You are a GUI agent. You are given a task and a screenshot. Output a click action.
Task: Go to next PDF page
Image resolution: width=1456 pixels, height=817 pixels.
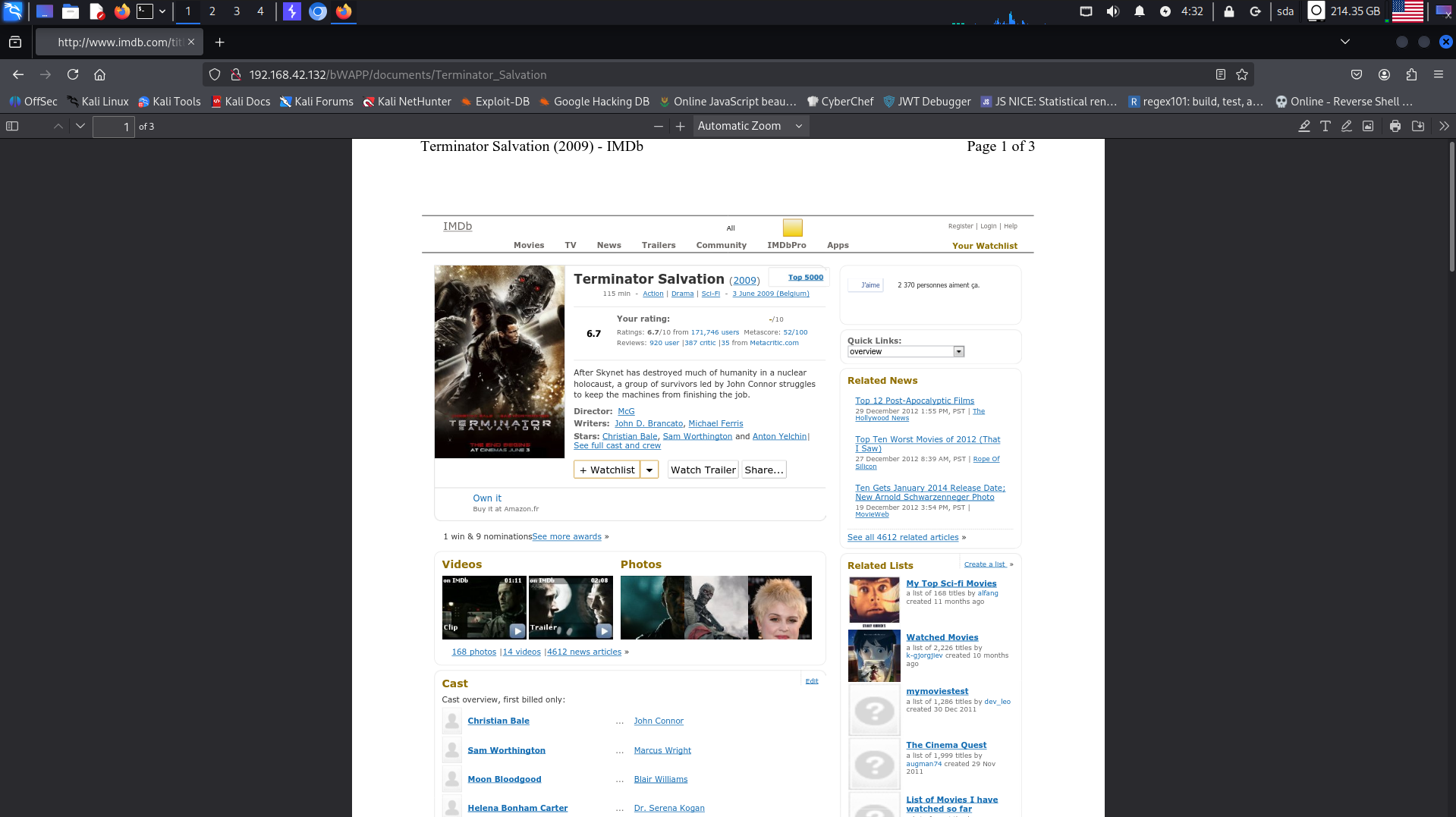pos(80,126)
